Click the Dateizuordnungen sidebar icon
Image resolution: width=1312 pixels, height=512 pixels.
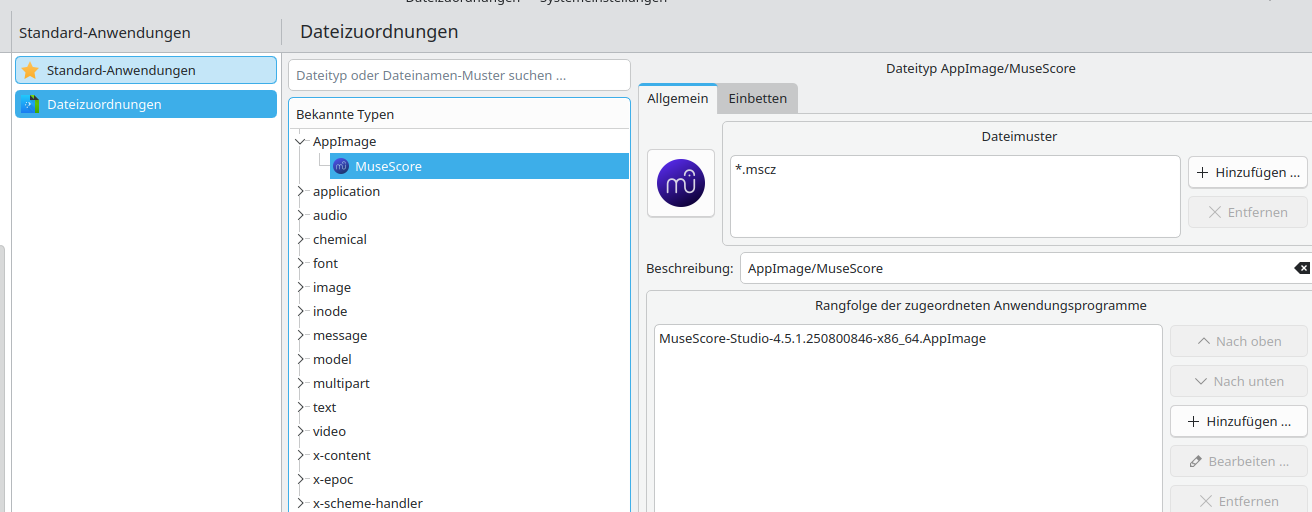point(30,104)
